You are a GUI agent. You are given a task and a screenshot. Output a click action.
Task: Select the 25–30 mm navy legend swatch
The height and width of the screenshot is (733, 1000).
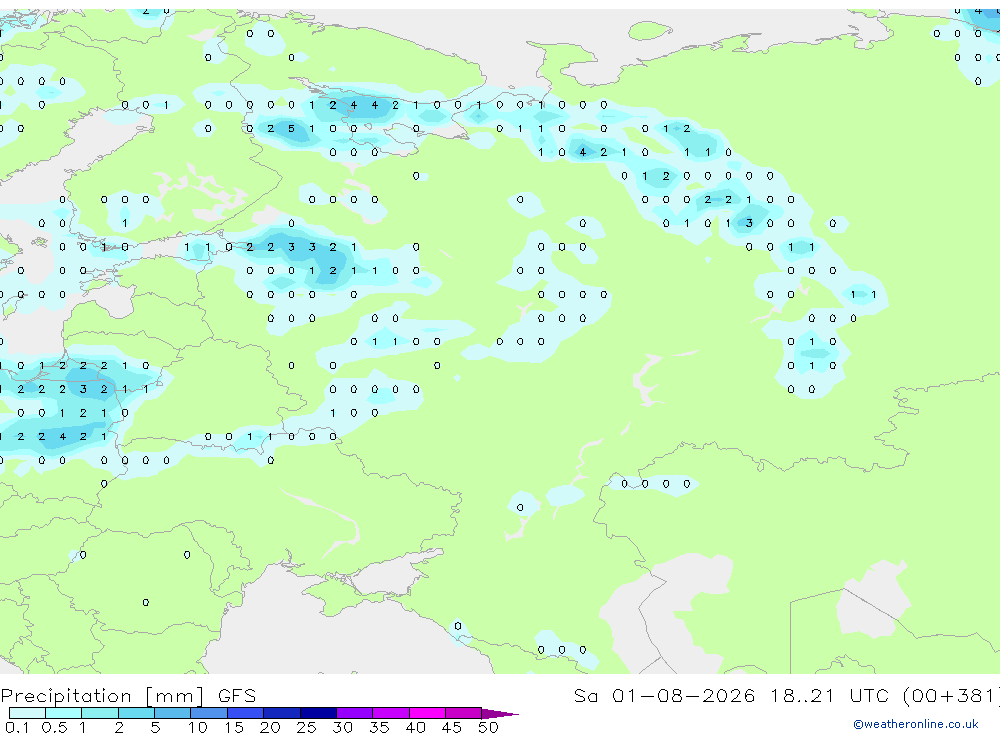(x=318, y=713)
